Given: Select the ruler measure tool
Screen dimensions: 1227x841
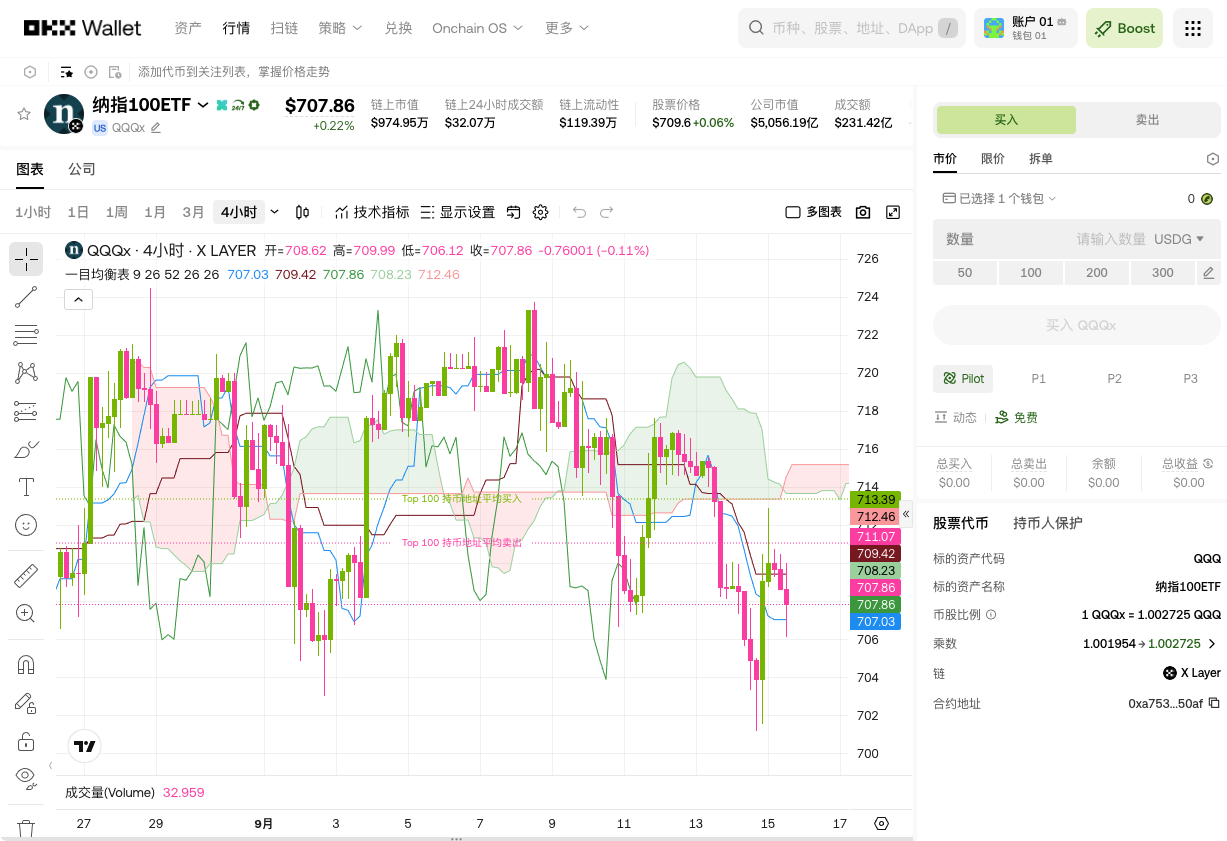Looking at the screenshot, I should pyautogui.click(x=26, y=576).
